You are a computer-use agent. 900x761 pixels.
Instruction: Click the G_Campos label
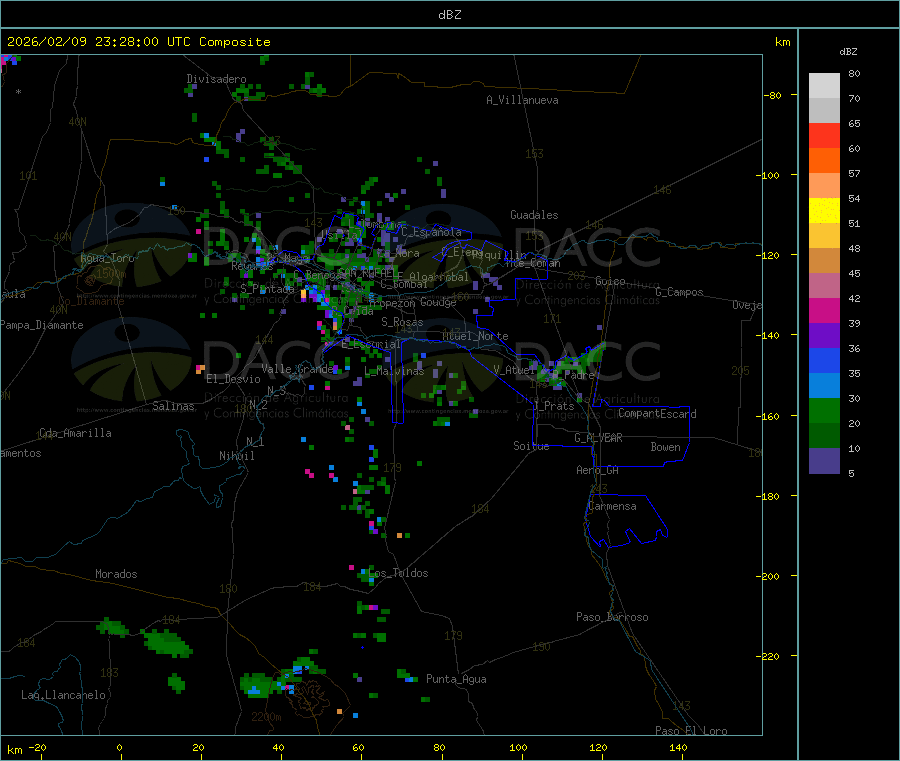(679, 292)
